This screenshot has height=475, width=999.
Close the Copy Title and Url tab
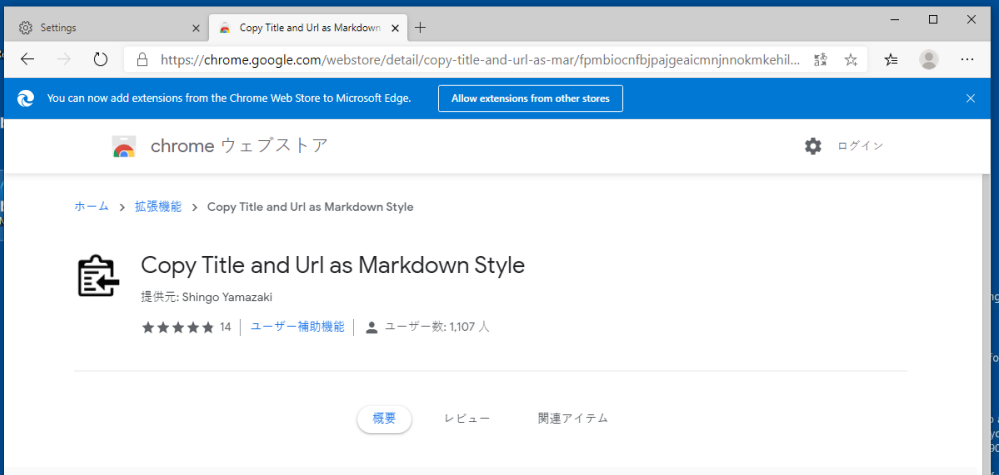click(396, 28)
